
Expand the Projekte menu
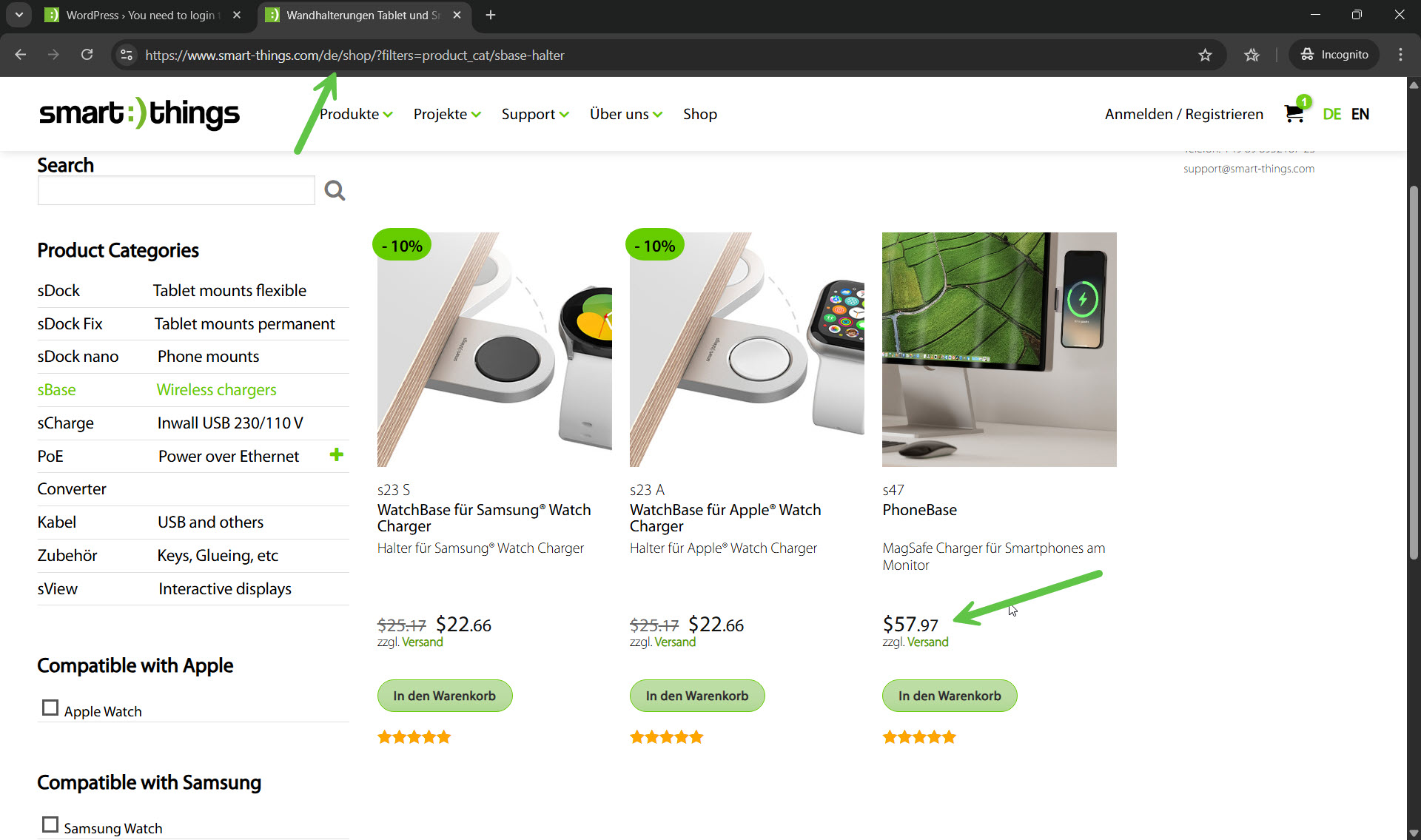pyautogui.click(x=447, y=114)
